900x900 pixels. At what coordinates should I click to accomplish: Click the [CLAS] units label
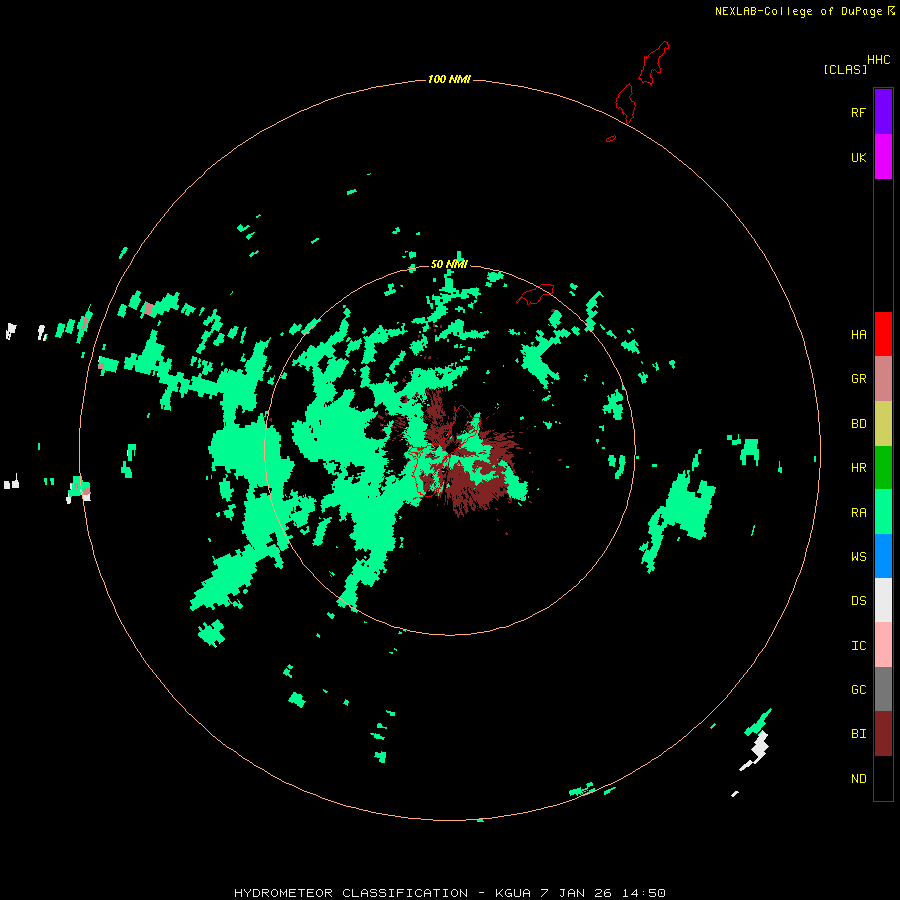pyautogui.click(x=845, y=69)
